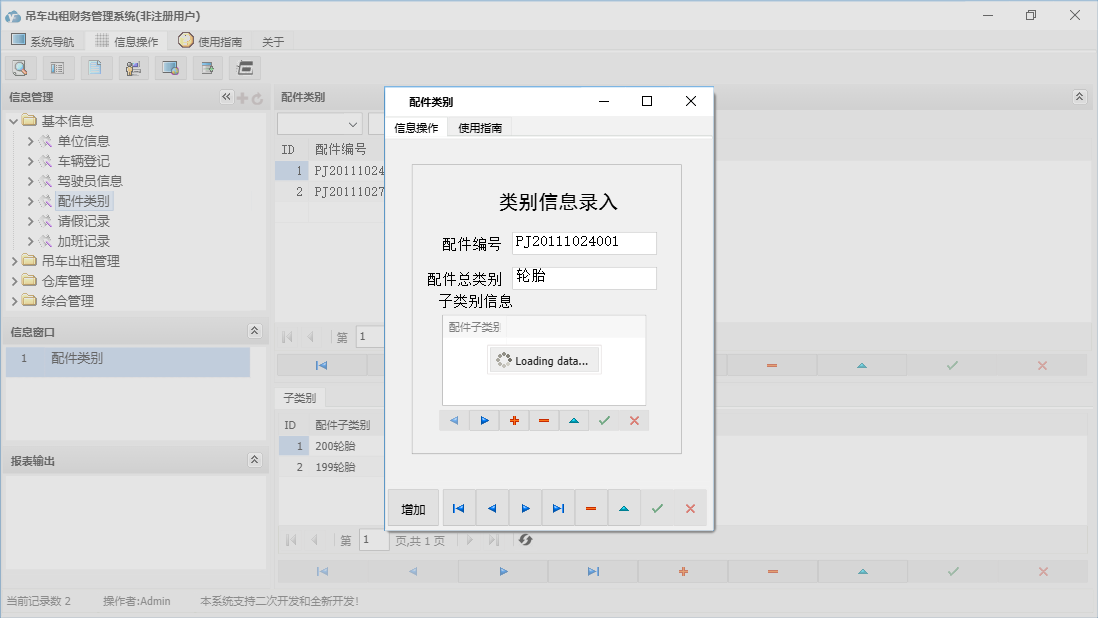The height and width of the screenshot is (618, 1098).
Task: Click the monitor display toolbar icon
Action: pyautogui.click(x=170, y=67)
